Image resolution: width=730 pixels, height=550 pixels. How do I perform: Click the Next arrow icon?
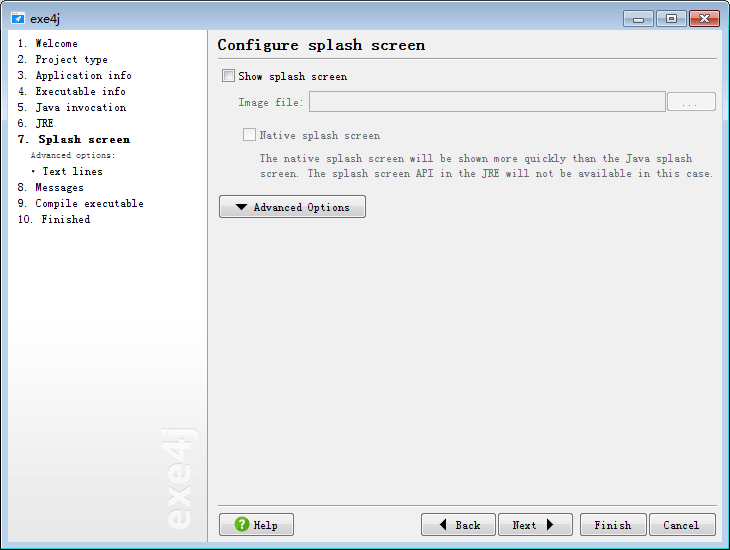pos(550,525)
